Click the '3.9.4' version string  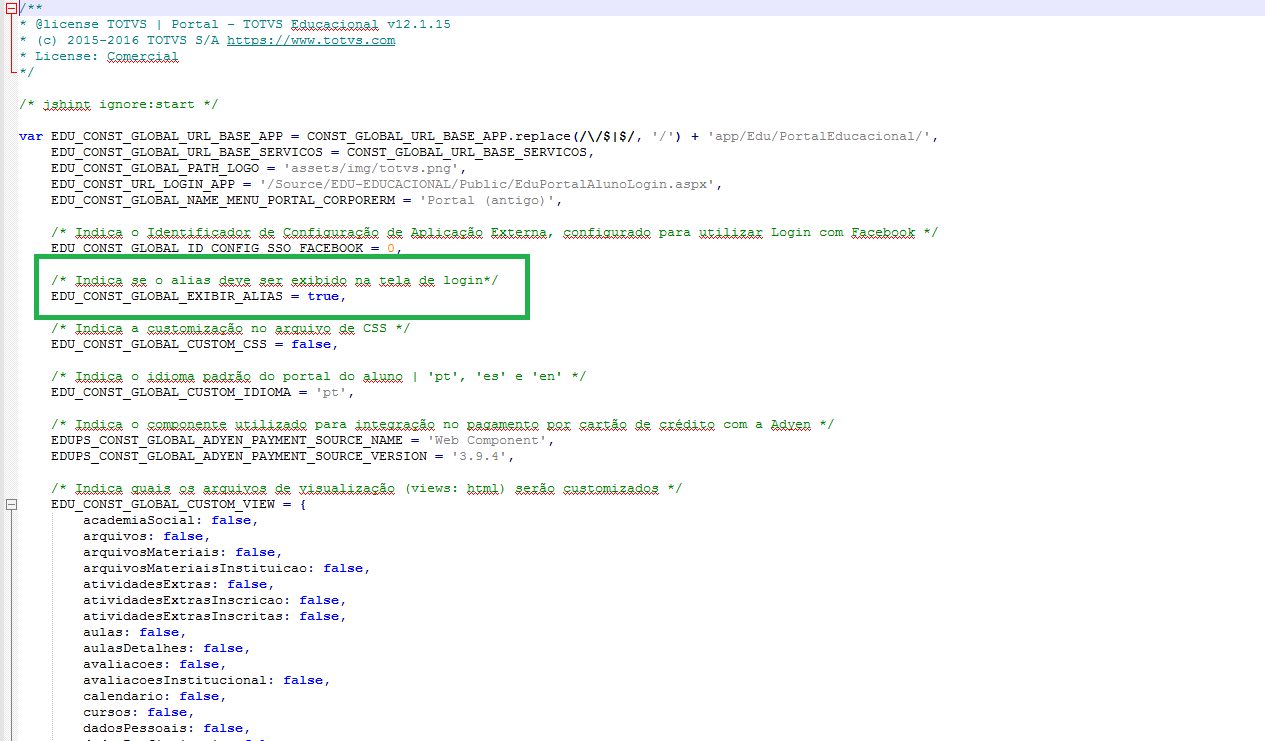tap(479, 457)
